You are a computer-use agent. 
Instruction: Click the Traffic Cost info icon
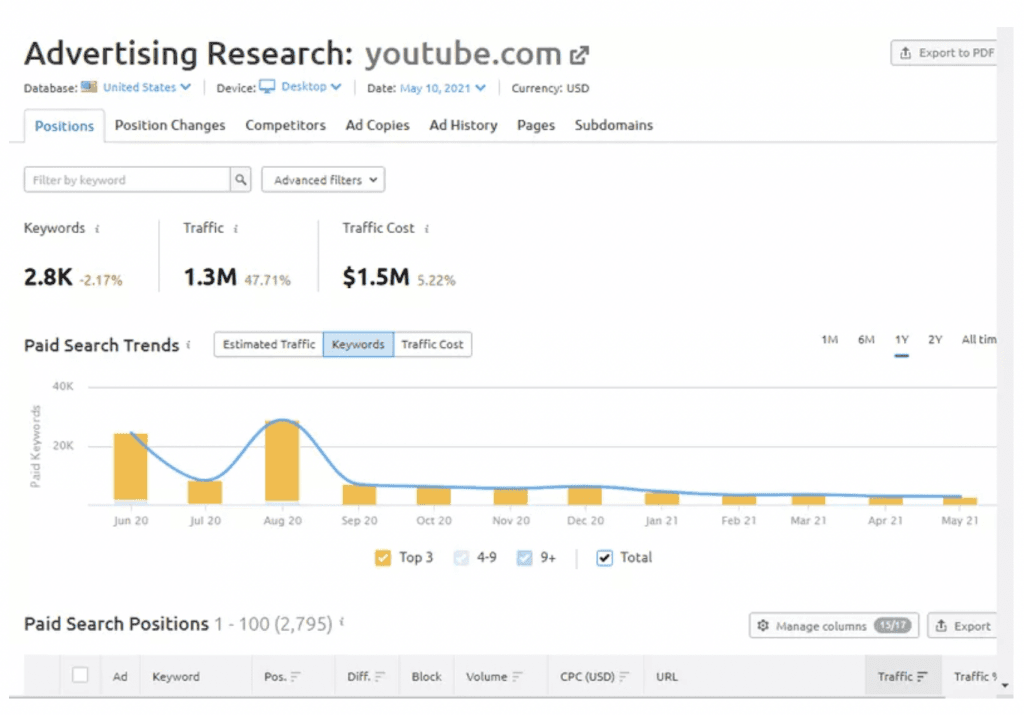[426, 229]
